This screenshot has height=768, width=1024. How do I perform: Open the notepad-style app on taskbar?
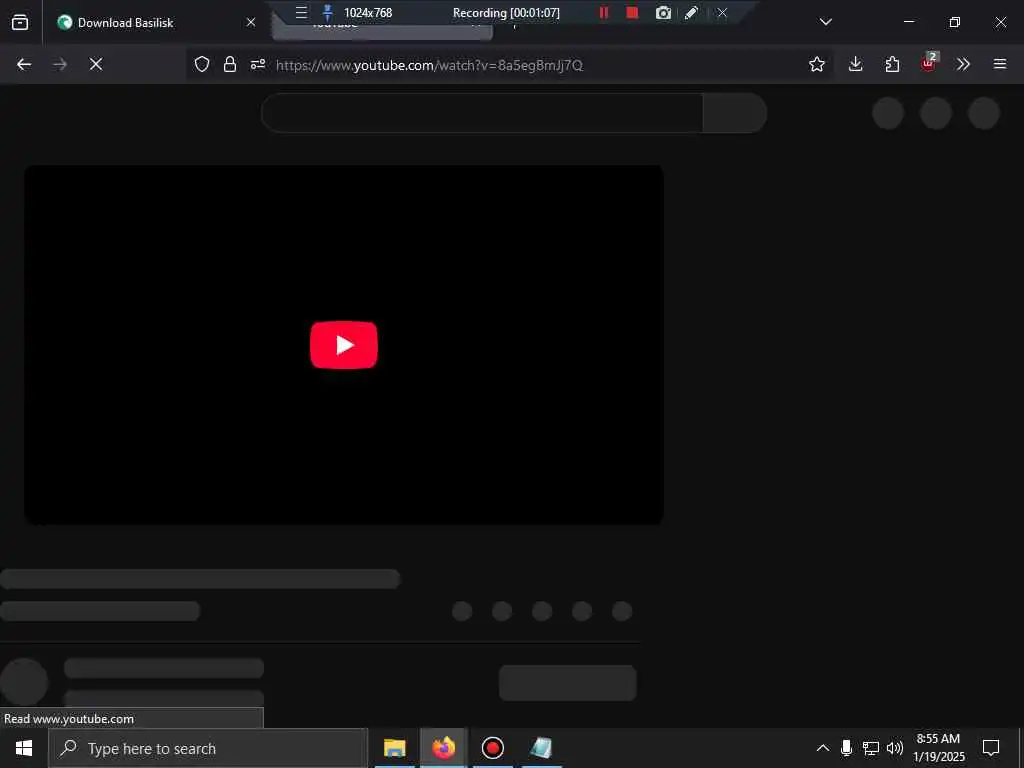[x=541, y=748]
